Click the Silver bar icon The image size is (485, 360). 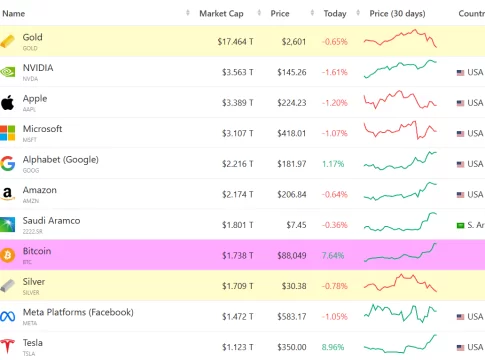(8, 286)
